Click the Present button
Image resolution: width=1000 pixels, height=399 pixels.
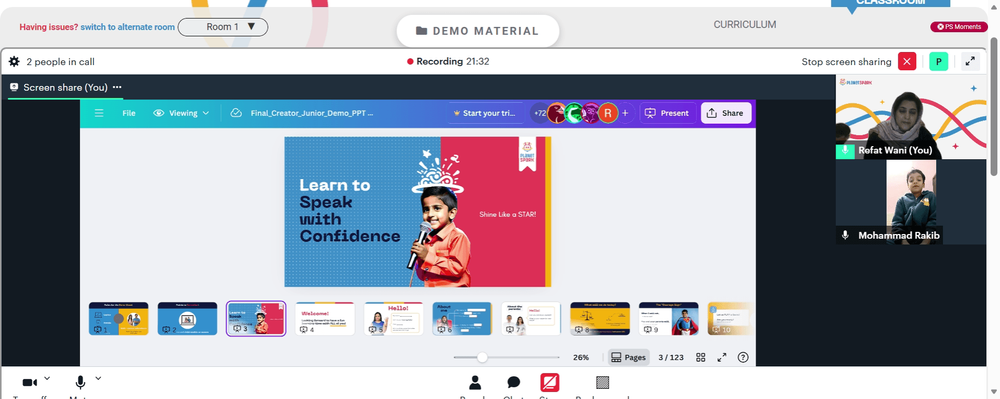(667, 113)
